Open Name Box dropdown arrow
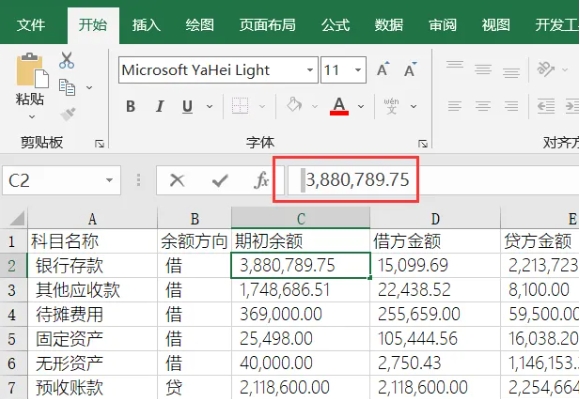The image size is (580, 399). 109,180
